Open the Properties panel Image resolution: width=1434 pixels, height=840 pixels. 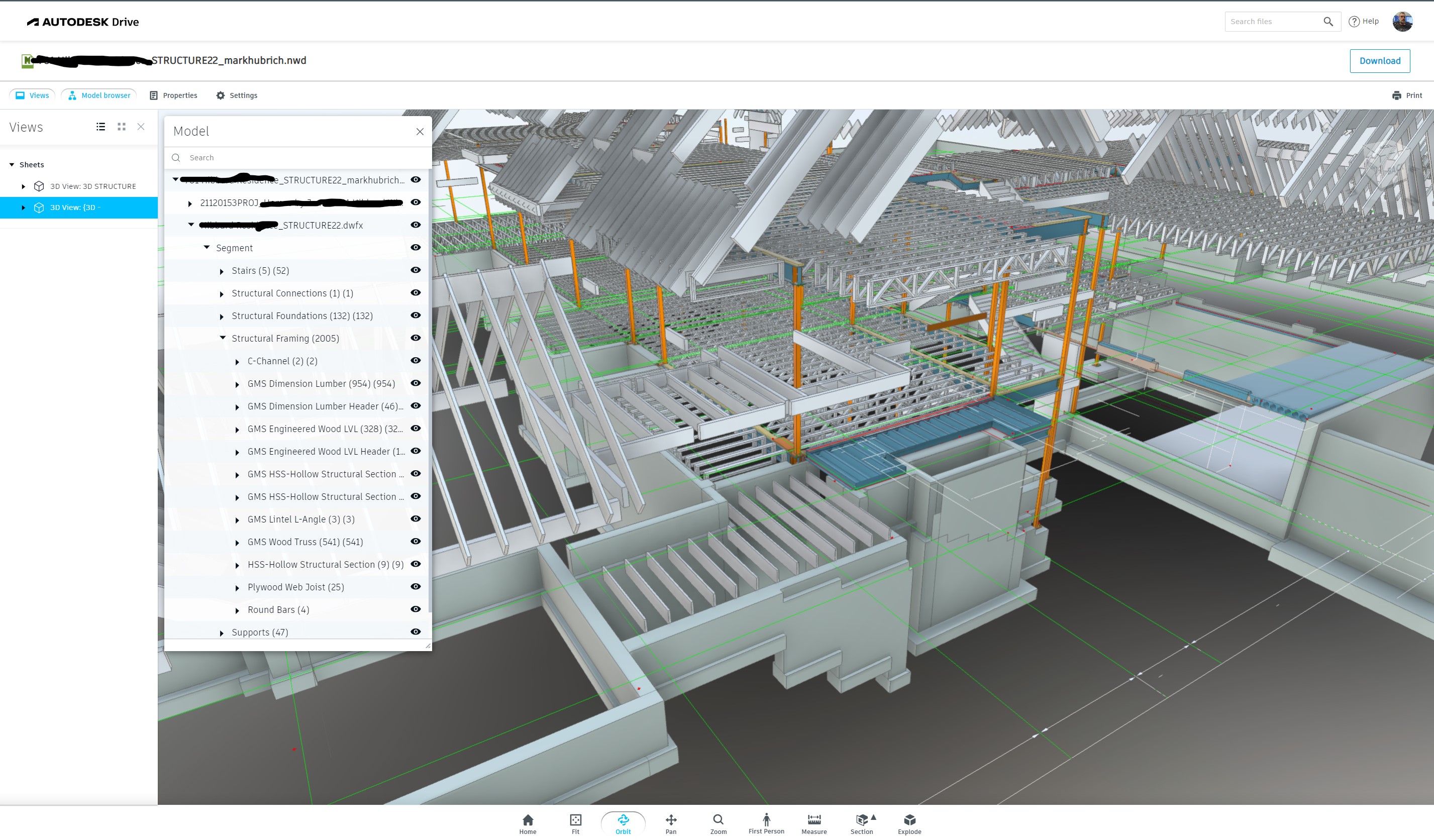(173, 95)
